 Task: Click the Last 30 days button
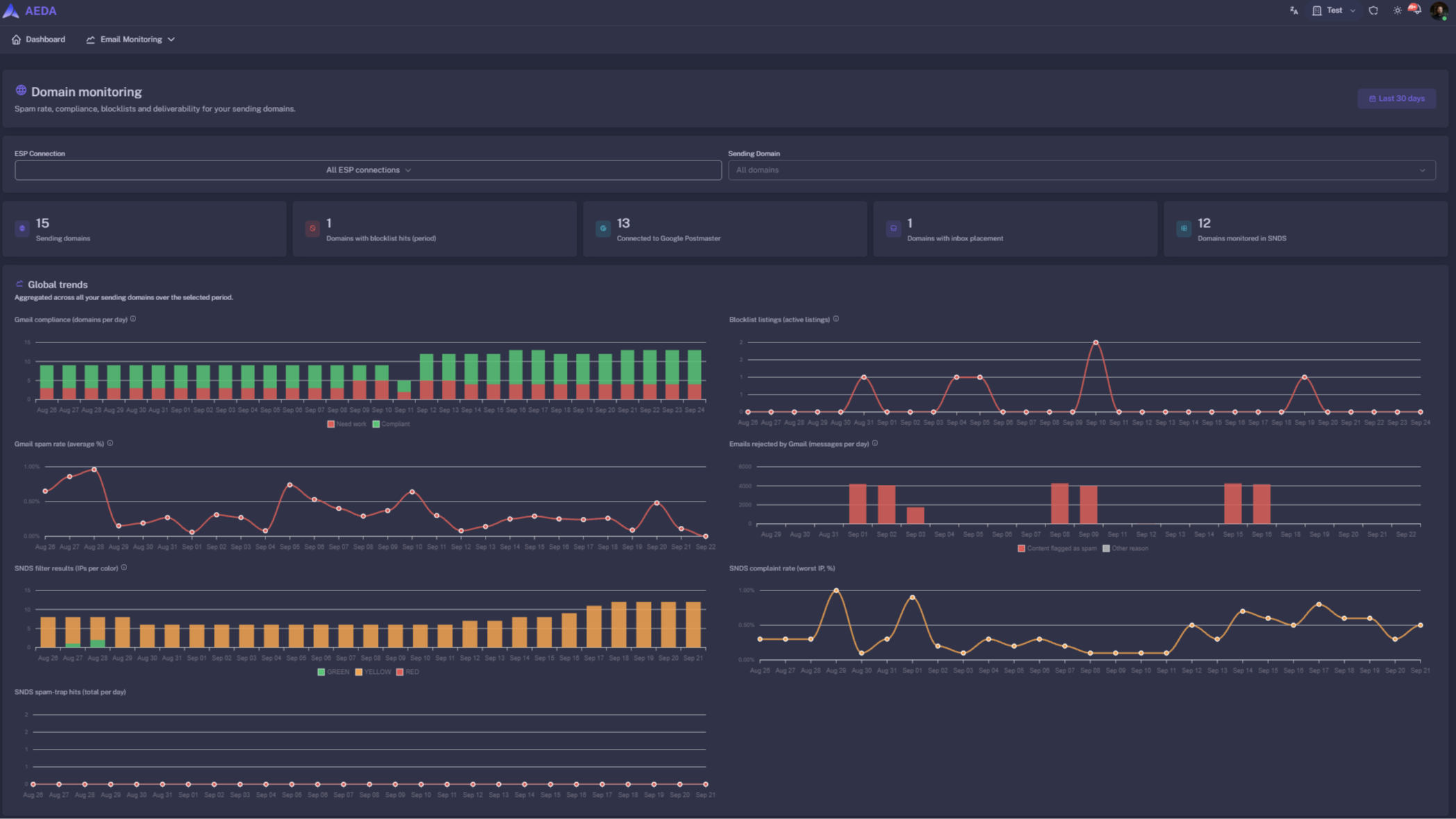pyautogui.click(x=1396, y=99)
